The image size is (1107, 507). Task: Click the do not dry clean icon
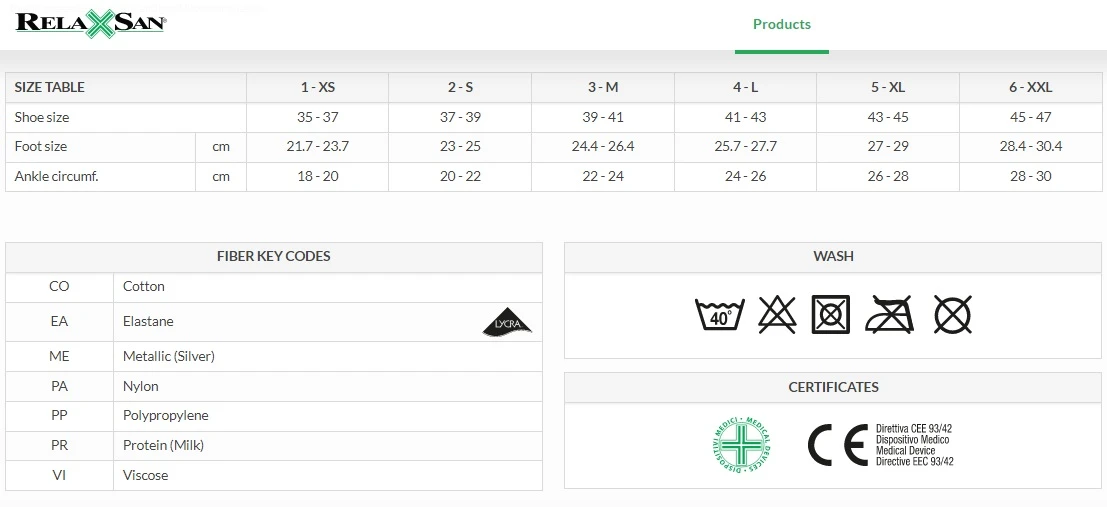[952, 315]
